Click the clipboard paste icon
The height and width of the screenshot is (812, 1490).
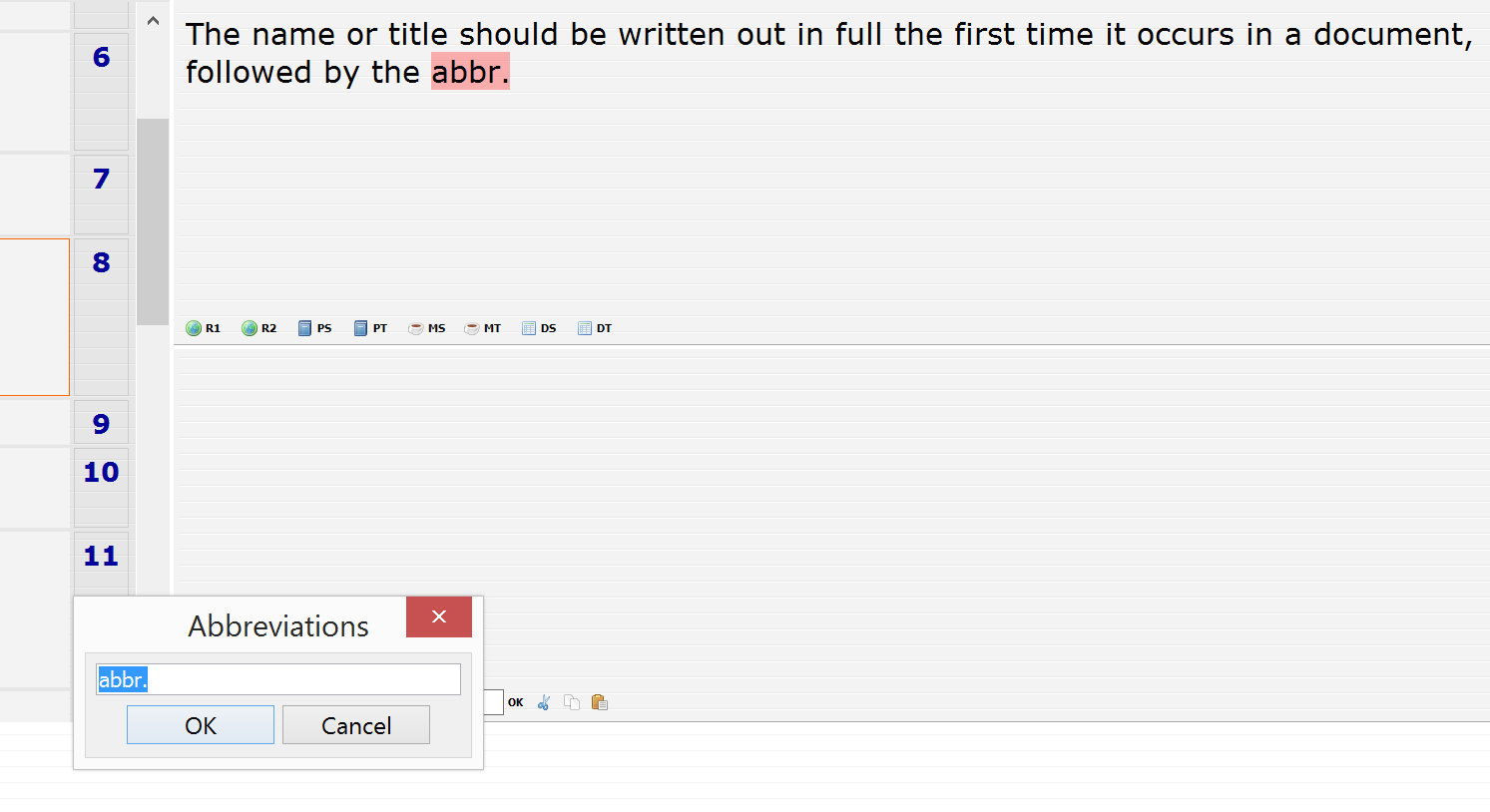pyautogui.click(x=600, y=702)
